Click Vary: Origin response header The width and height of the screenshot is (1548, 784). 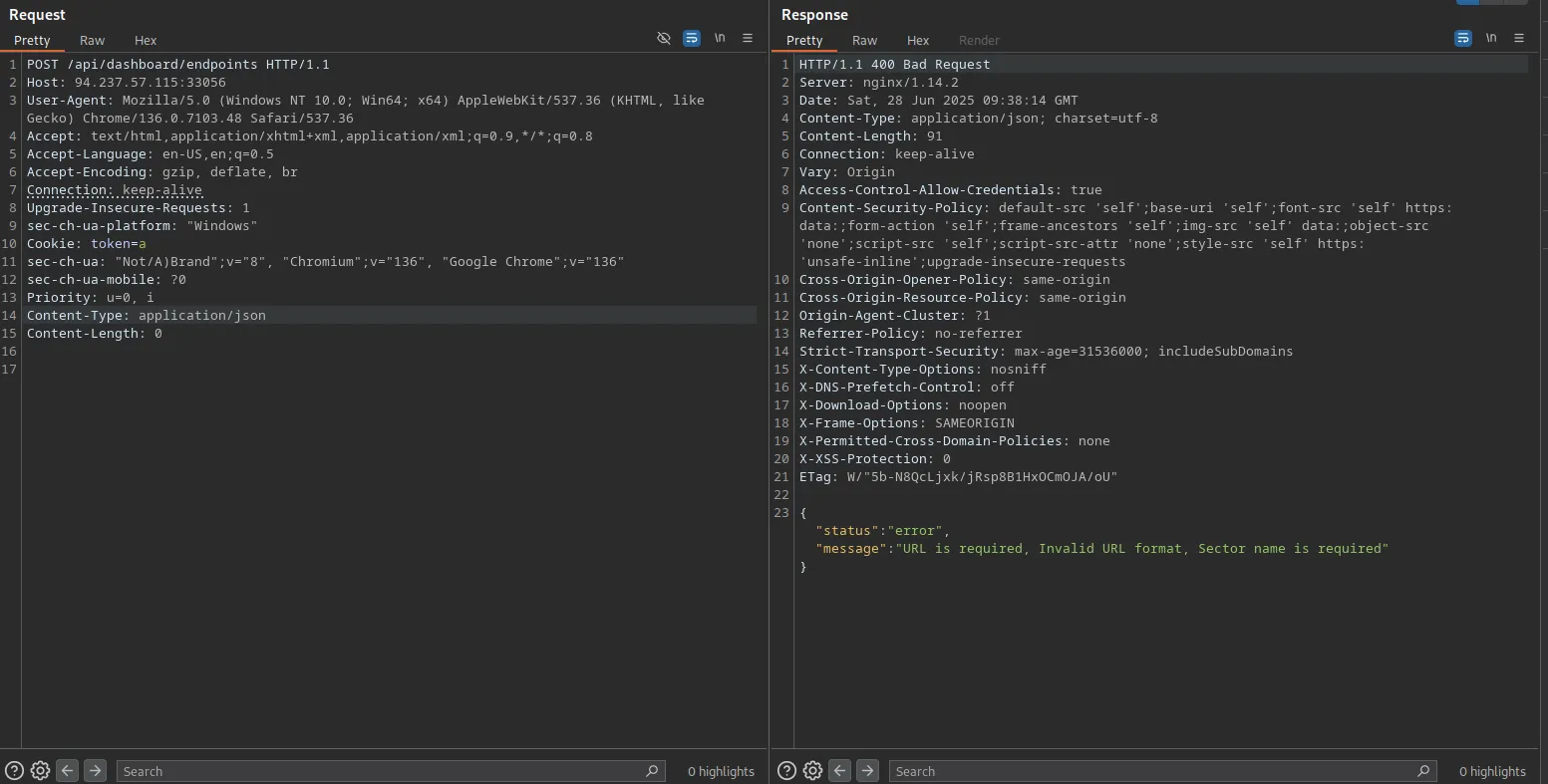[847, 171]
